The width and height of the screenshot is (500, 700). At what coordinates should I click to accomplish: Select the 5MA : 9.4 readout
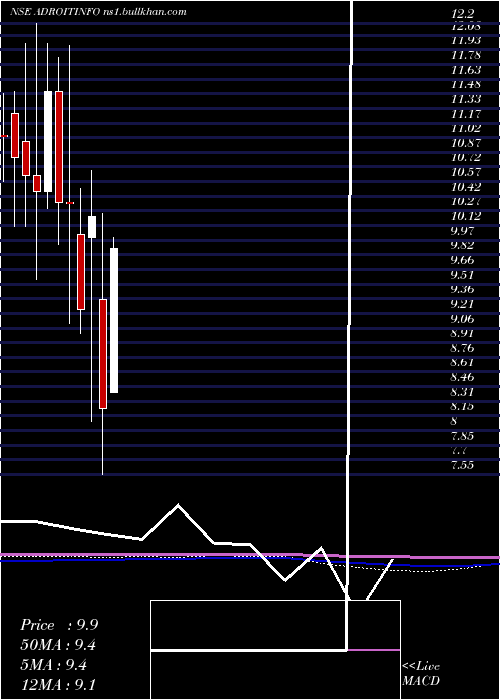(x=53, y=665)
